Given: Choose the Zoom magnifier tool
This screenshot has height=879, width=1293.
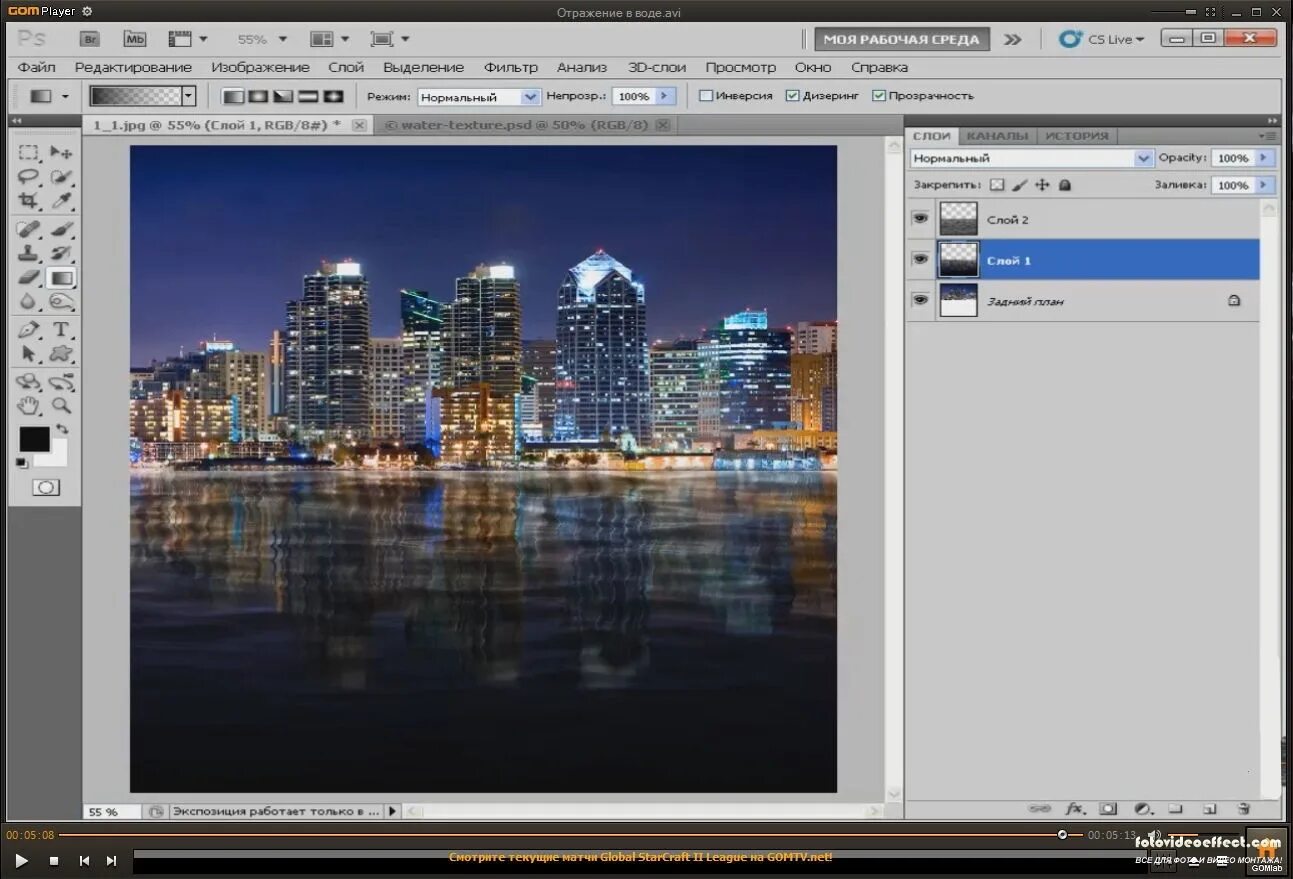Looking at the screenshot, I should (61, 405).
